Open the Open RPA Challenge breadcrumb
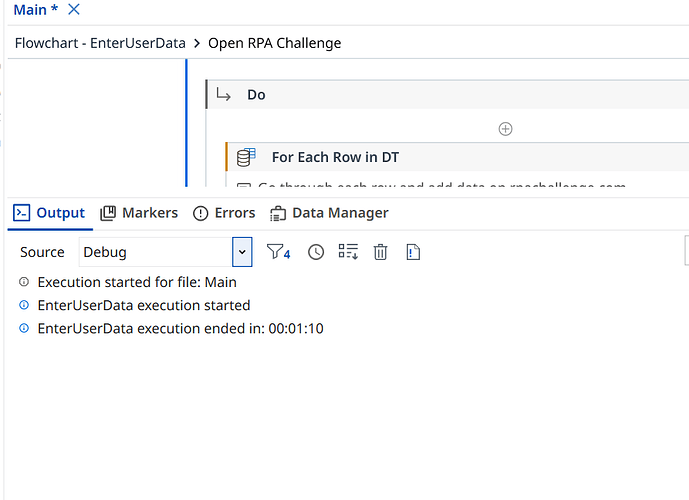Image resolution: width=689 pixels, height=500 pixels. [x=275, y=43]
